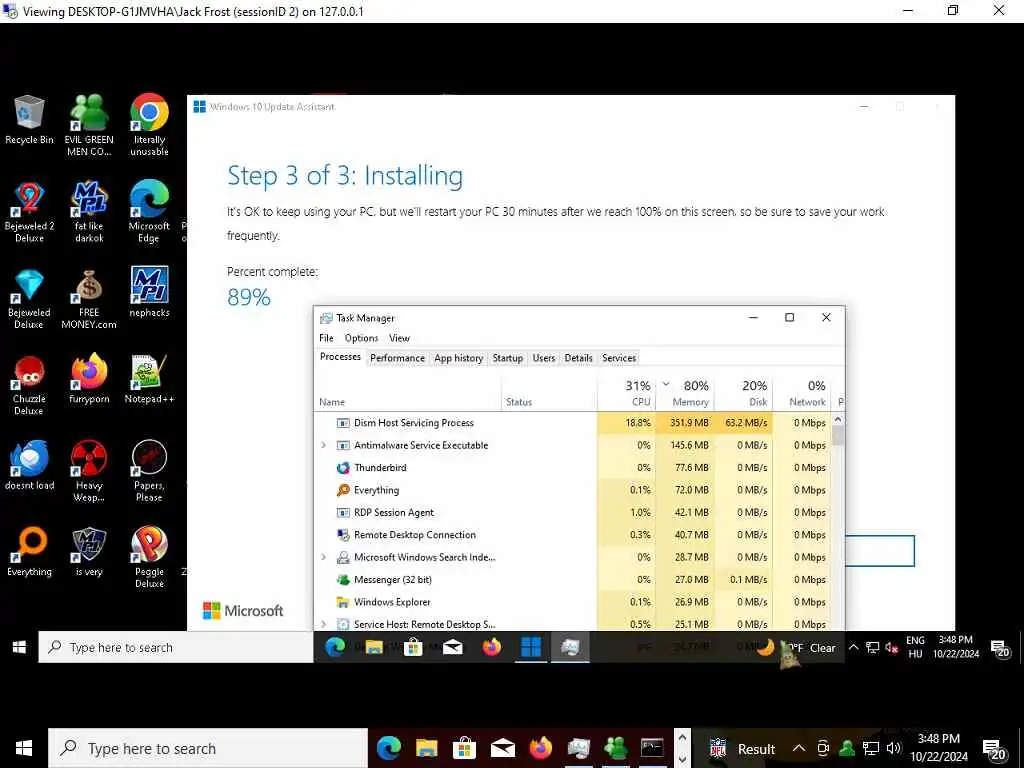Expand the Antimalware Service Executable process group
This screenshot has height=768, width=1024.
pos(323,445)
